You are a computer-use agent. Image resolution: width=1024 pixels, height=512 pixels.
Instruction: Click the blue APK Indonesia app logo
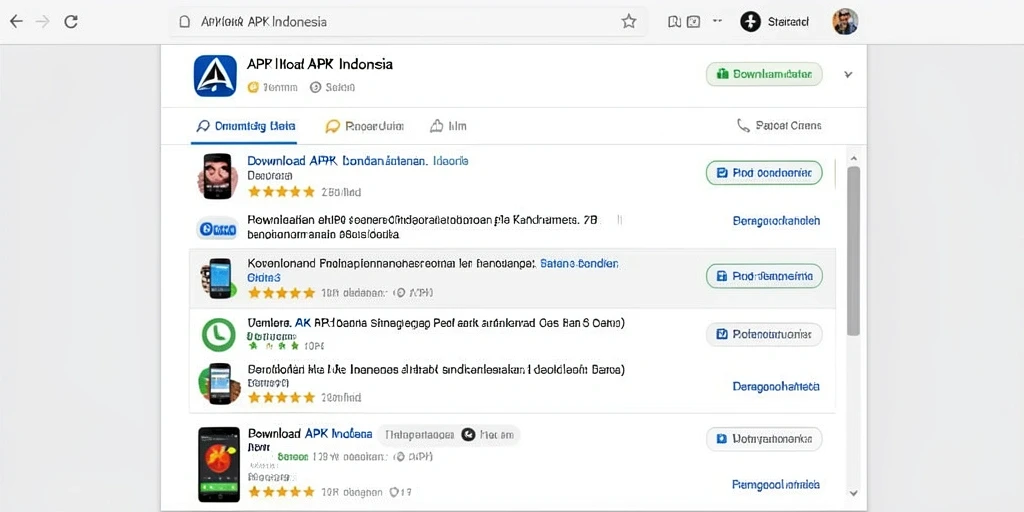click(x=215, y=76)
